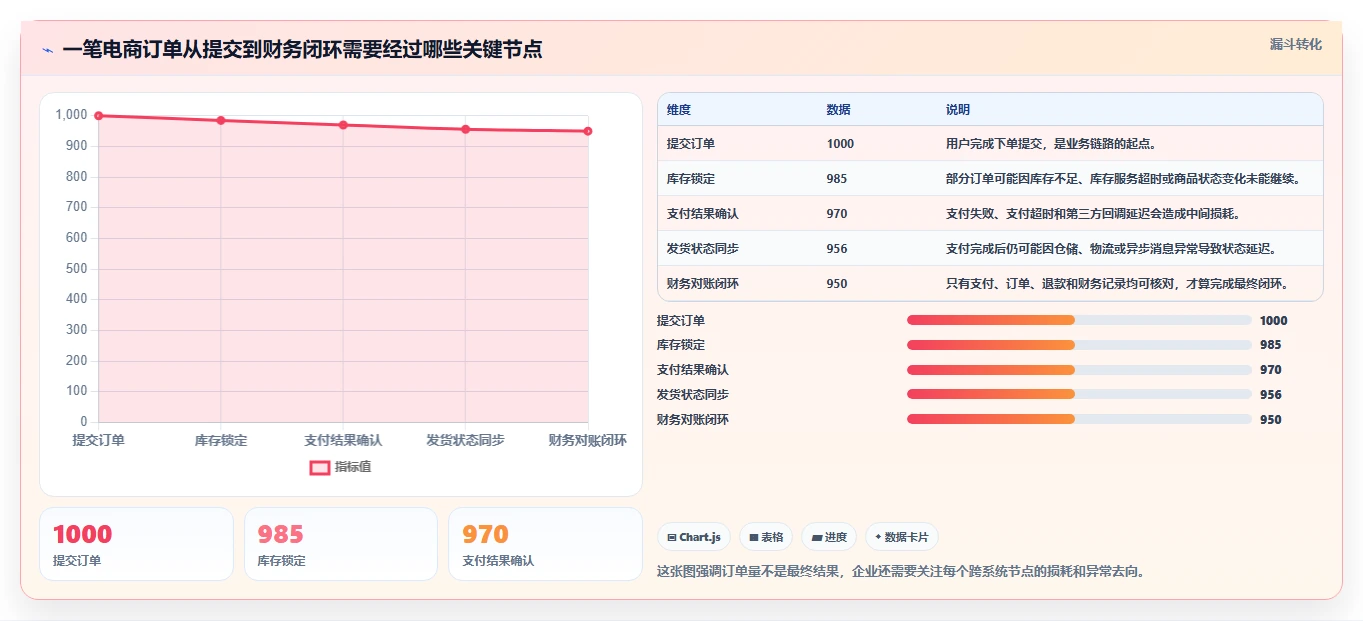The width and height of the screenshot is (1363, 621).
Task: Click the 发货状态同步 cell in the table
Action: (703, 249)
